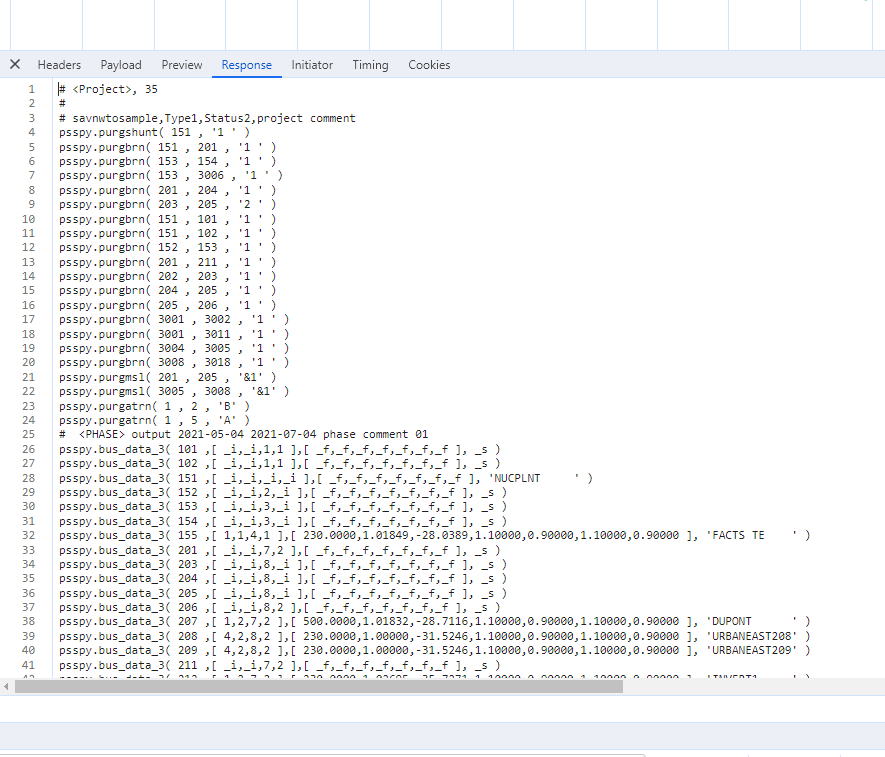
Task: Place cursor on the savnwtosample comment line
Action: [x=207, y=118]
